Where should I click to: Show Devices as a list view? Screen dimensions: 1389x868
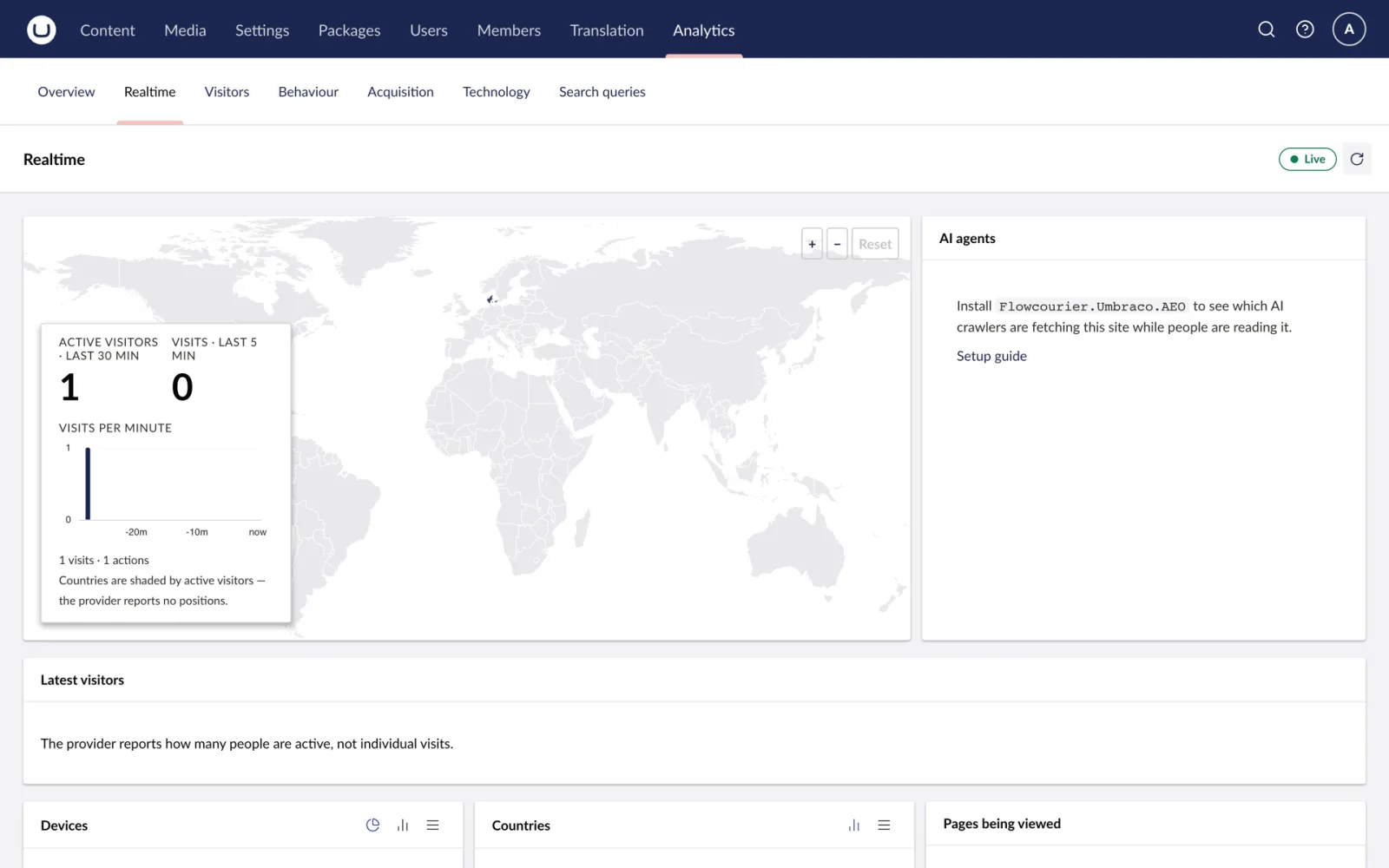(x=432, y=825)
